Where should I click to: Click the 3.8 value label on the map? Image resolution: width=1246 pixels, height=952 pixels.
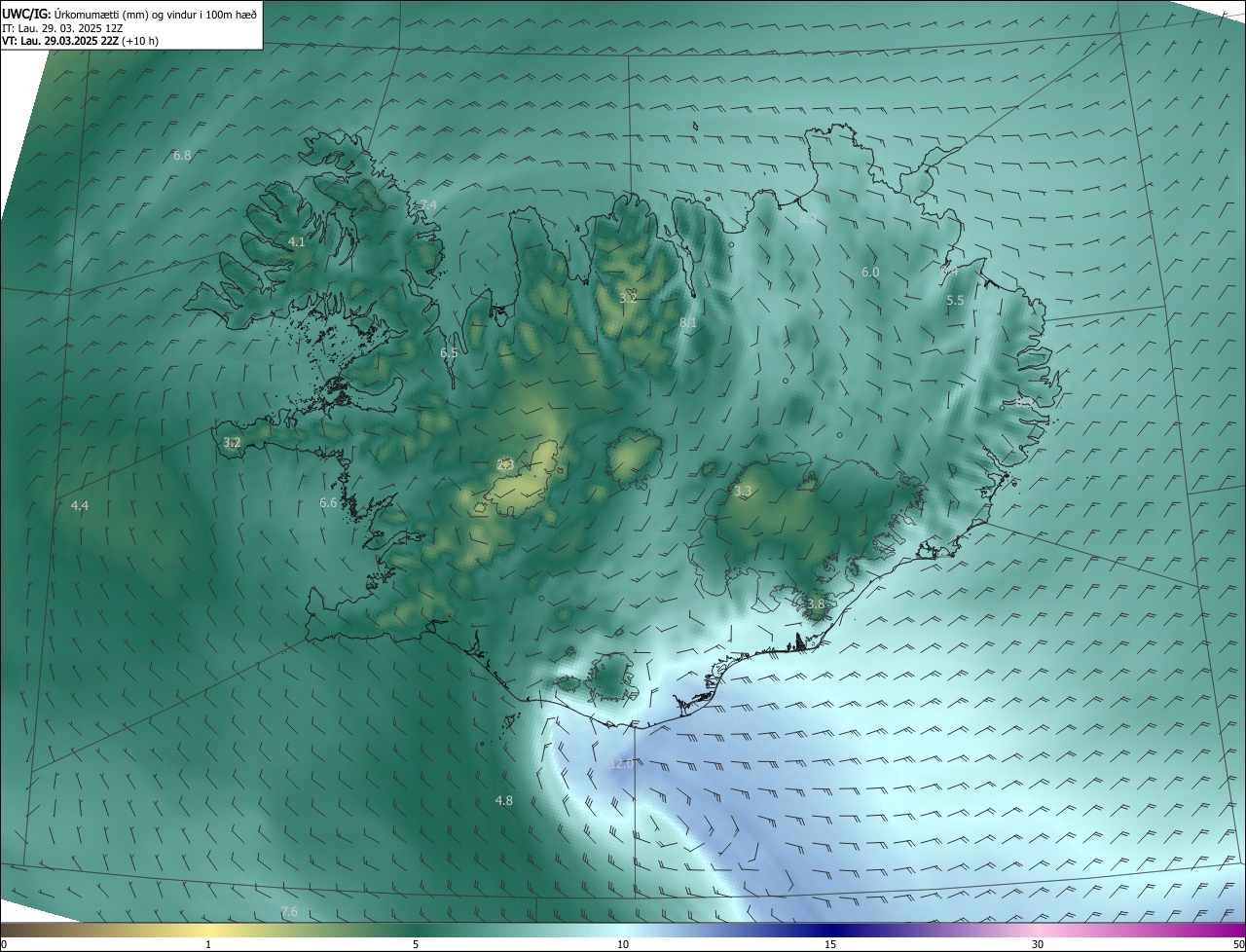click(816, 604)
